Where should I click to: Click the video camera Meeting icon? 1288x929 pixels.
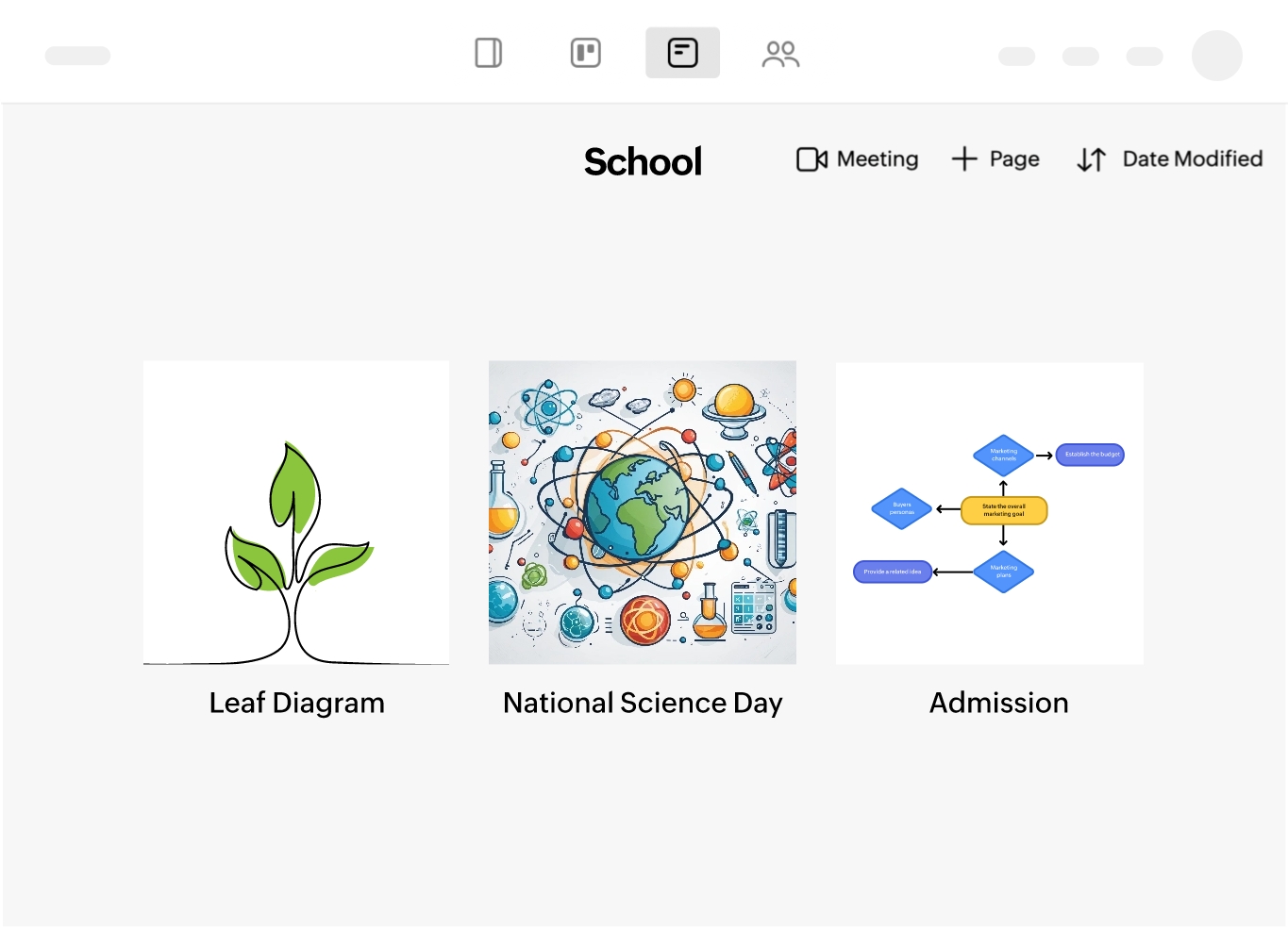coord(811,159)
